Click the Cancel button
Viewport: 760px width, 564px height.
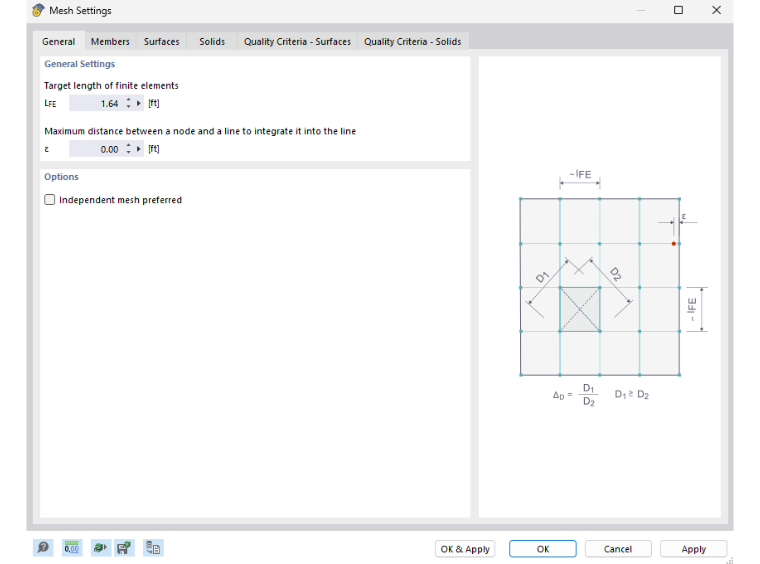click(618, 549)
